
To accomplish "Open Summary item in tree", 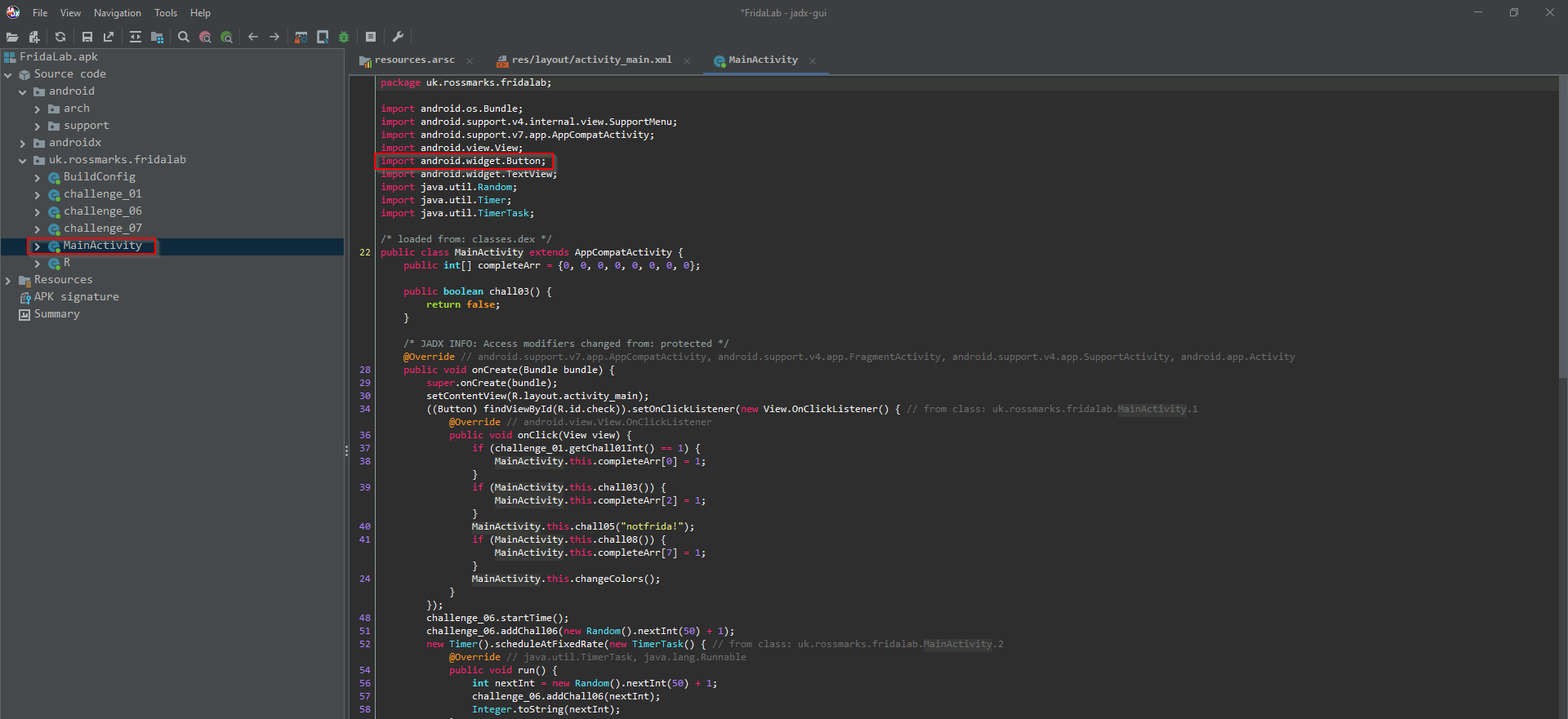I will (x=56, y=314).
